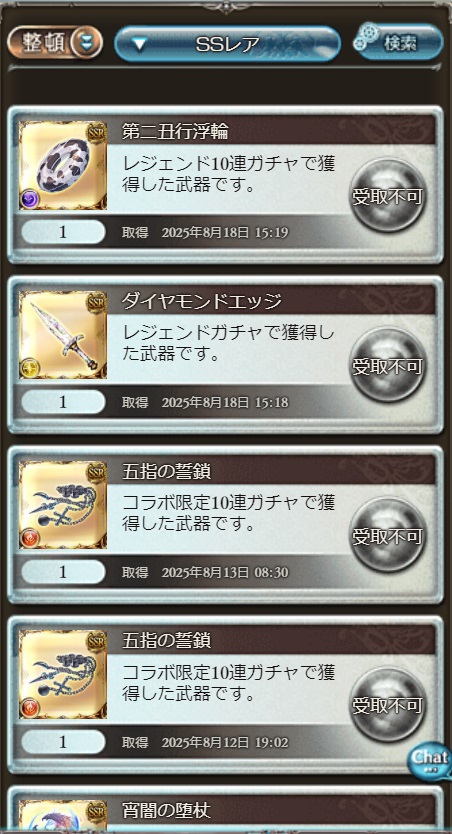
Task: Click the fire element icon on 8月13日 五指の誓鎖
Action: 29,539
